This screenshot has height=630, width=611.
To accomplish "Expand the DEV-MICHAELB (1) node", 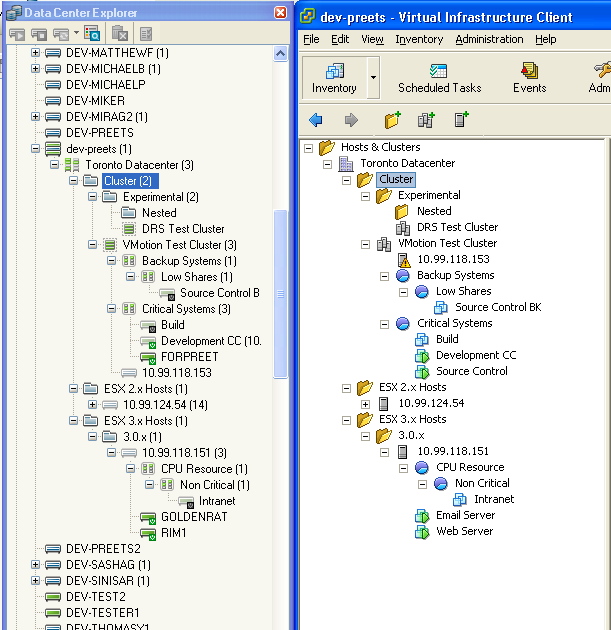I will 35,68.
